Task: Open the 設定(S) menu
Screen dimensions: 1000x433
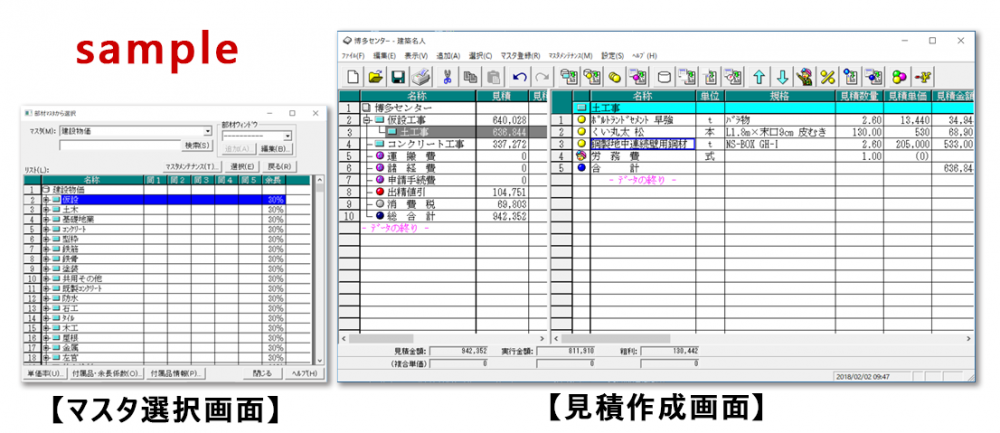Action: click(x=612, y=55)
